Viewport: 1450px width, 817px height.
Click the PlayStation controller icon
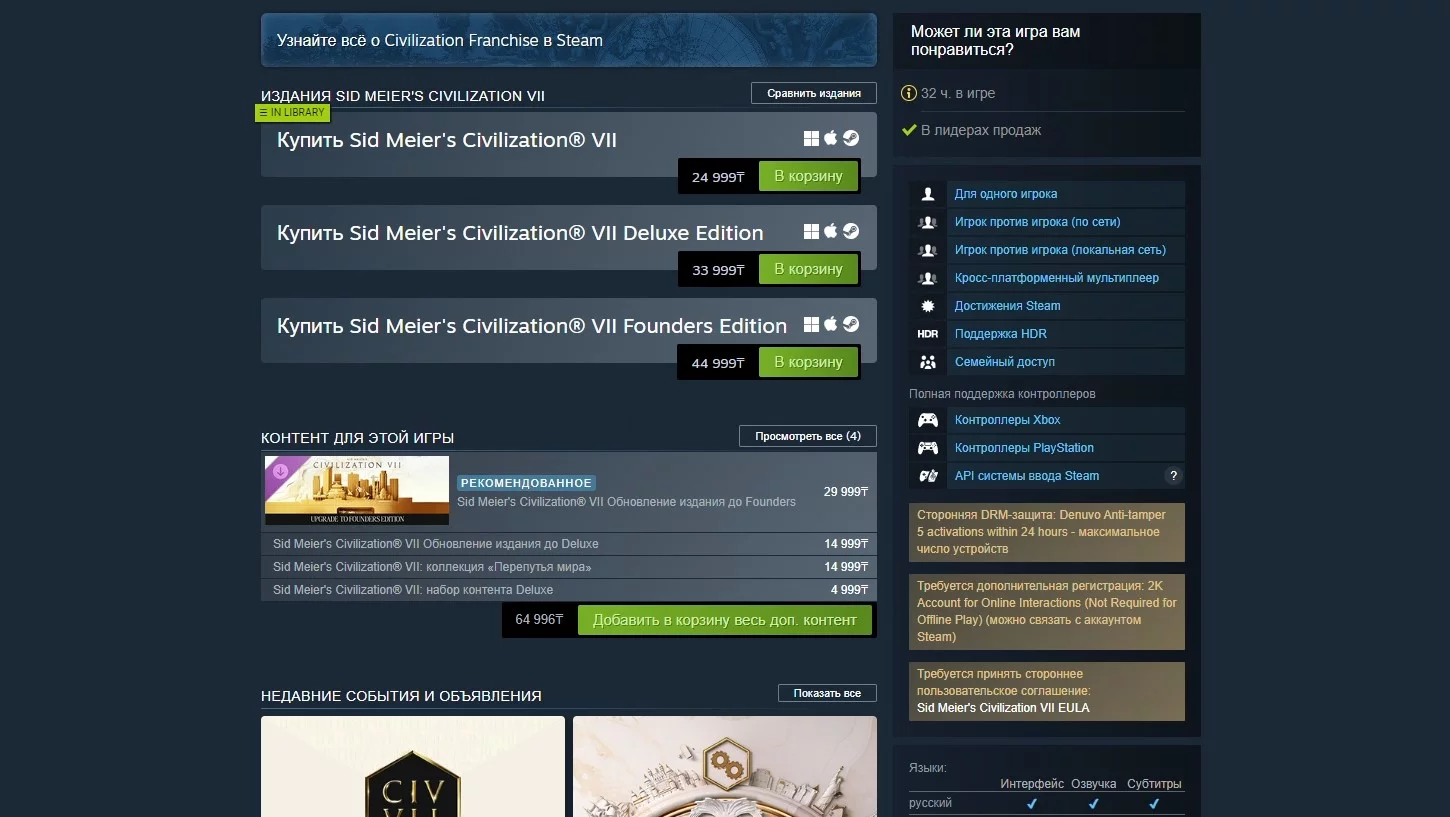click(928, 448)
